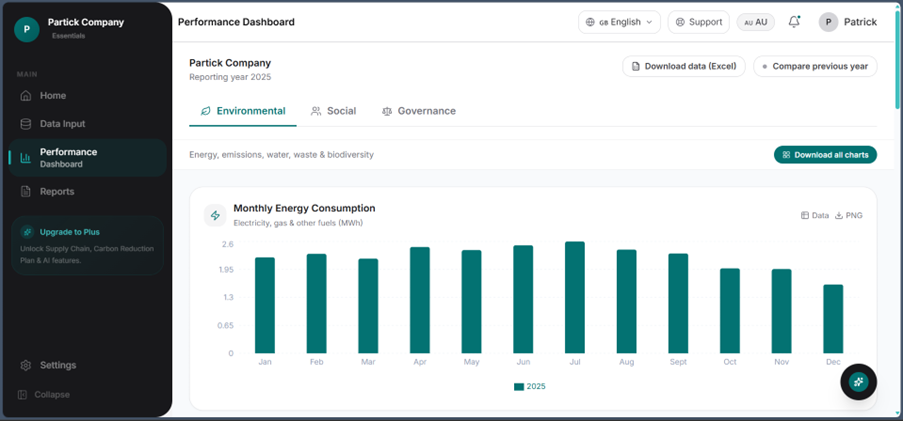The height and width of the screenshot is (421, 903).
Task: Click the Governance scales icon
Action: click(386, 111)
